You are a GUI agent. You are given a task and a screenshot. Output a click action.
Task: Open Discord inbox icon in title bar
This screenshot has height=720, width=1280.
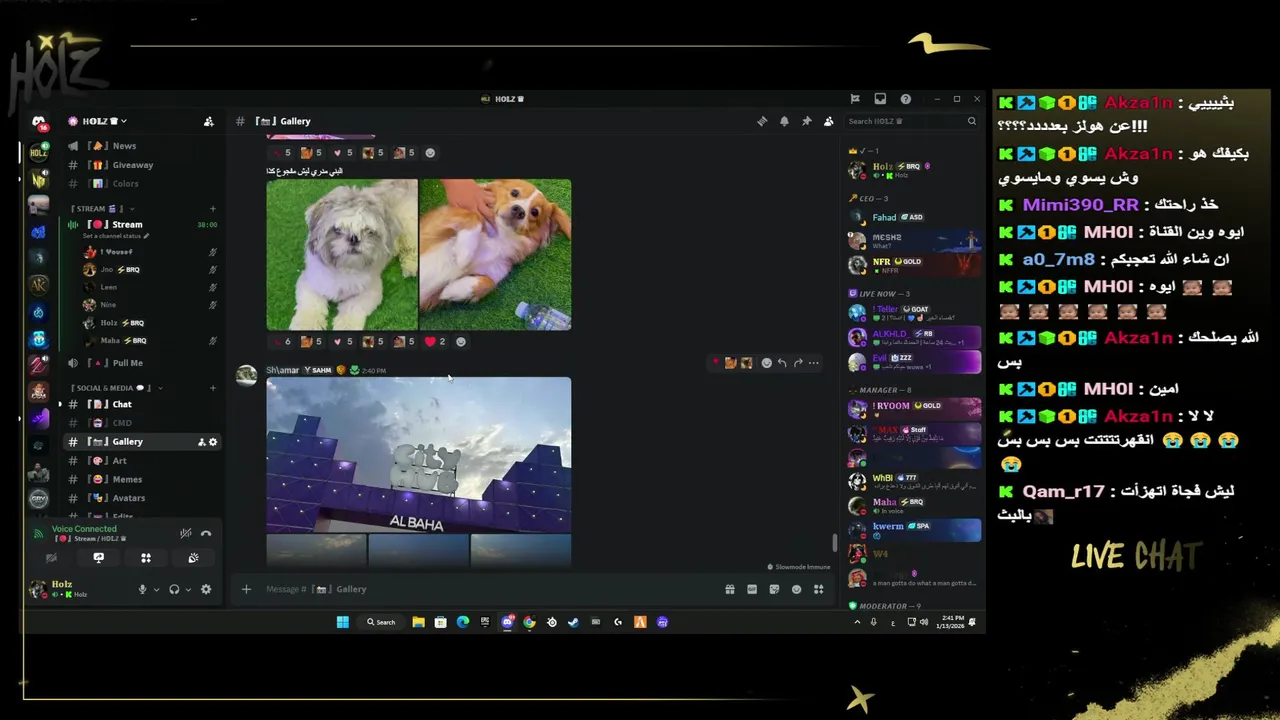880,99
